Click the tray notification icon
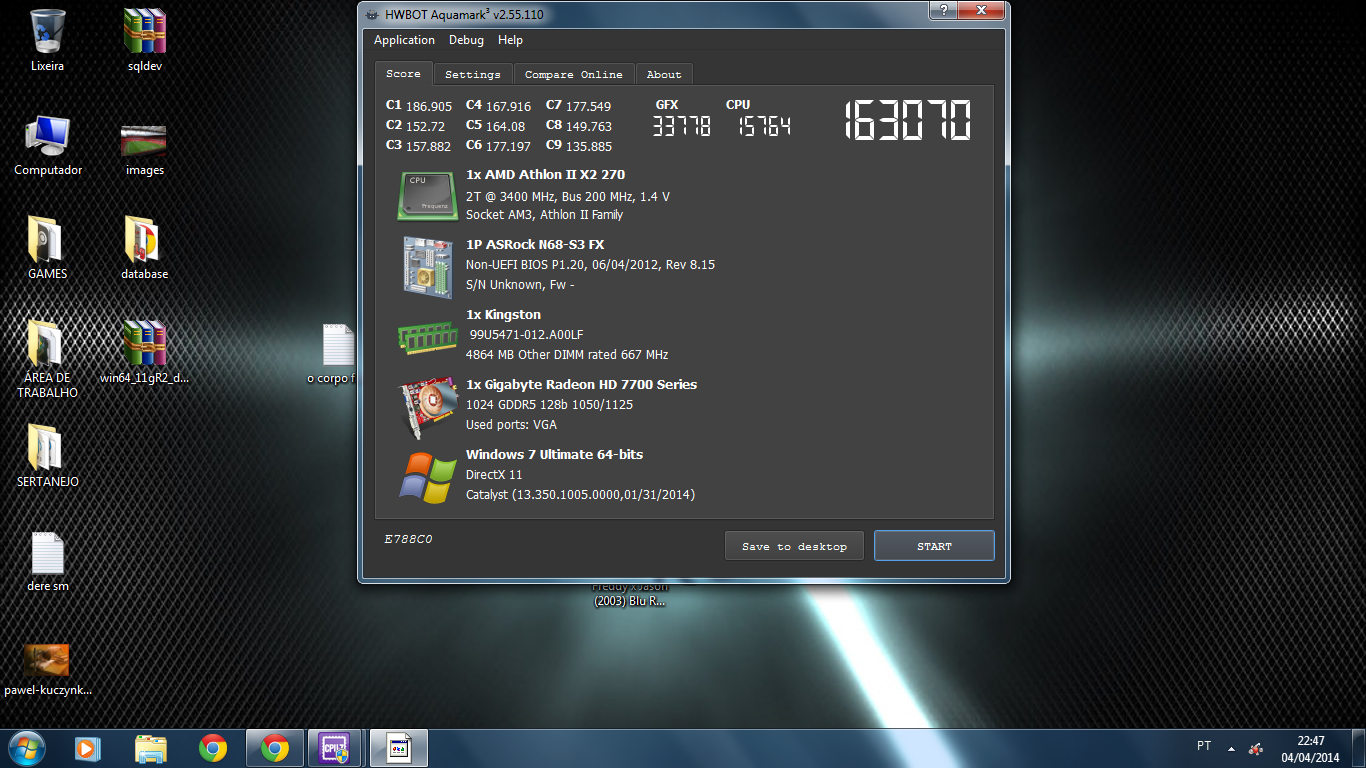Screen dimensions: 1366x768 pyautogui.click(x=1255, y=748)
